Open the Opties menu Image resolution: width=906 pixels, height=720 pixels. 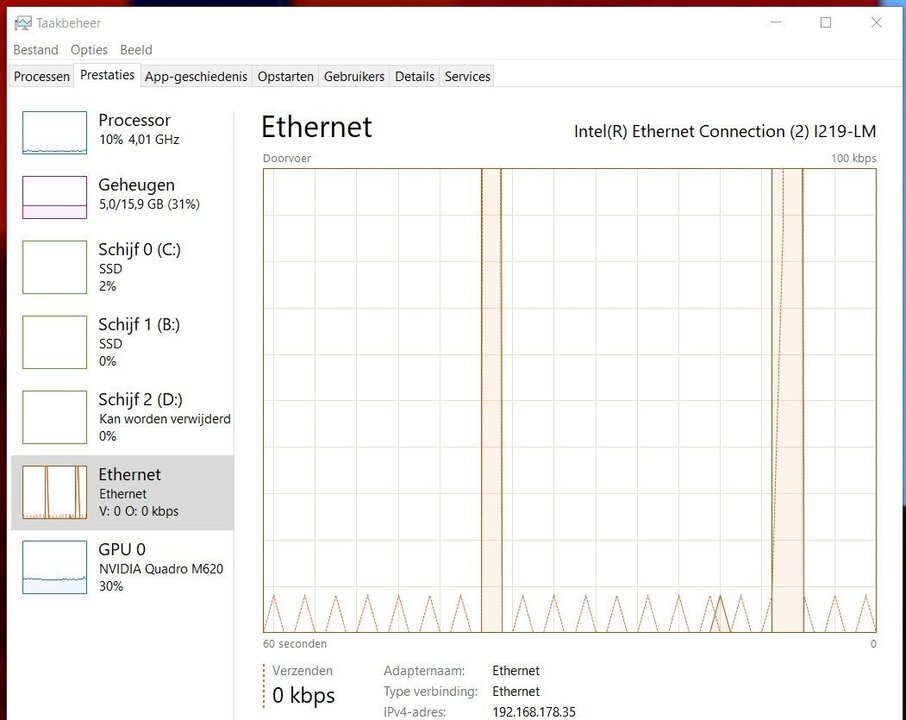coord(89,50)
